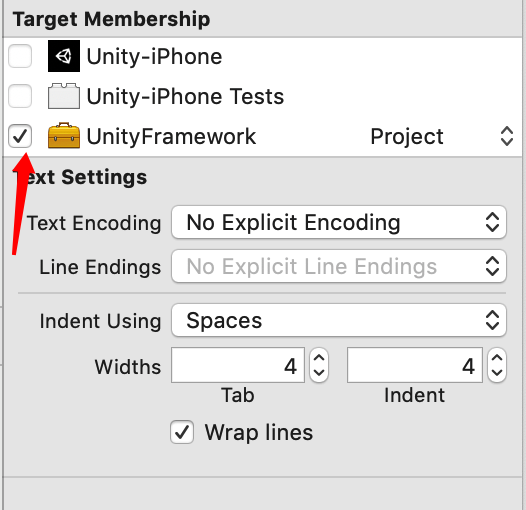Click the Unity-iPhone Tests brick icon
Viewport: 526px width, 510px height.
click(64, 96)
